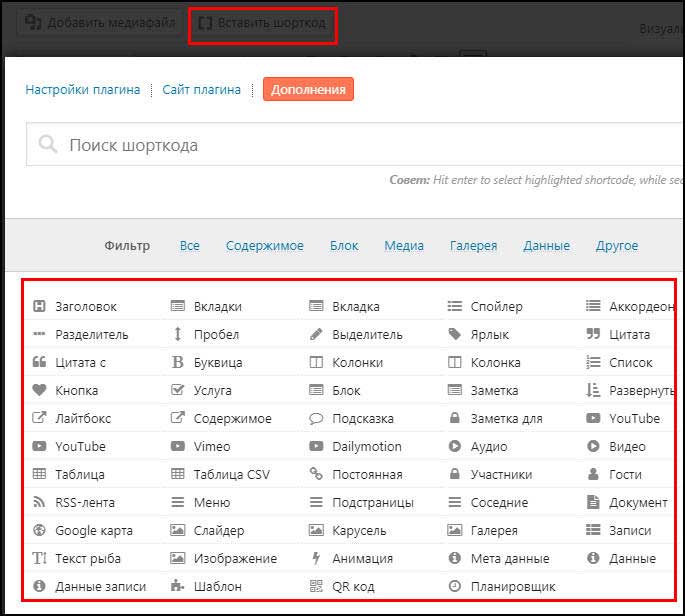The height and width of the screenshot is (616, 685).
Task: Click the Цитата с shortcode label
Action: [80, 363]
